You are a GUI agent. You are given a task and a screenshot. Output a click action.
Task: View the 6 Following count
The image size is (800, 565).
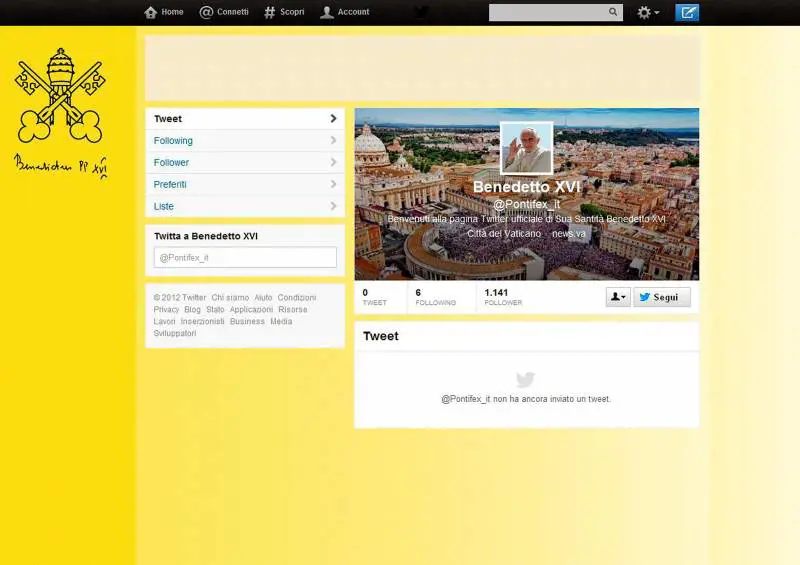pos(436,297)
